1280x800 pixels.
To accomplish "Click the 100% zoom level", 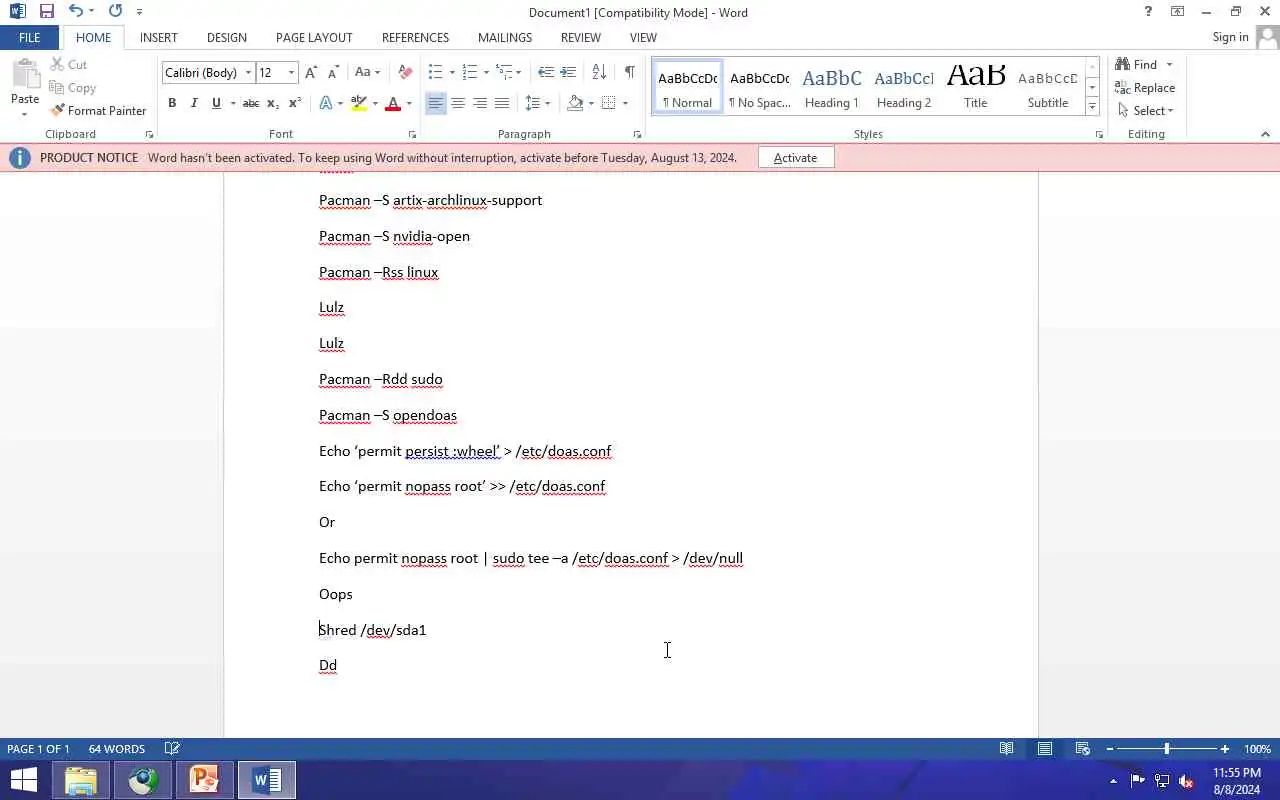I will (1257, 748).
